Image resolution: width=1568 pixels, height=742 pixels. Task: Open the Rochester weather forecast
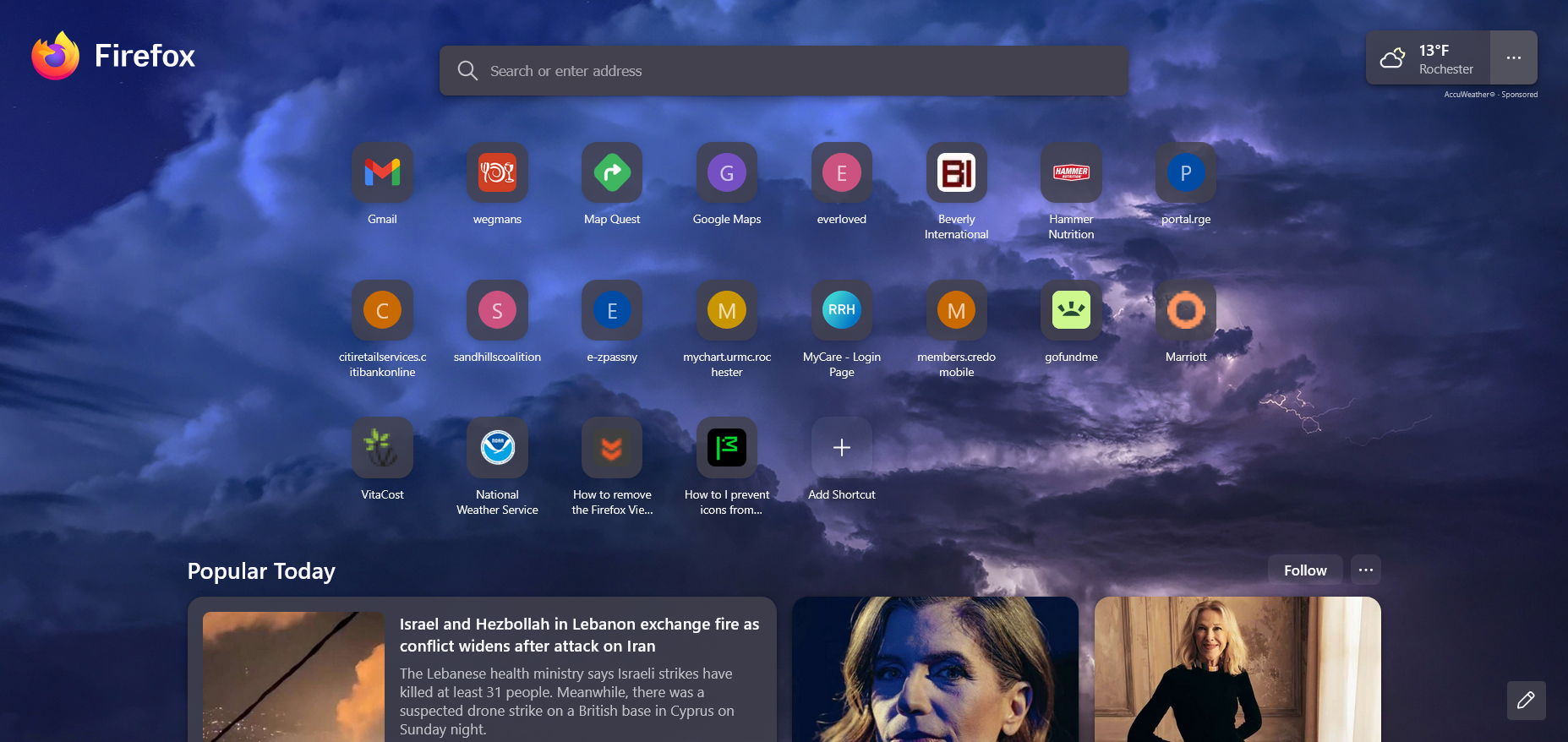pyautogui.click(x=1429, y=57)
